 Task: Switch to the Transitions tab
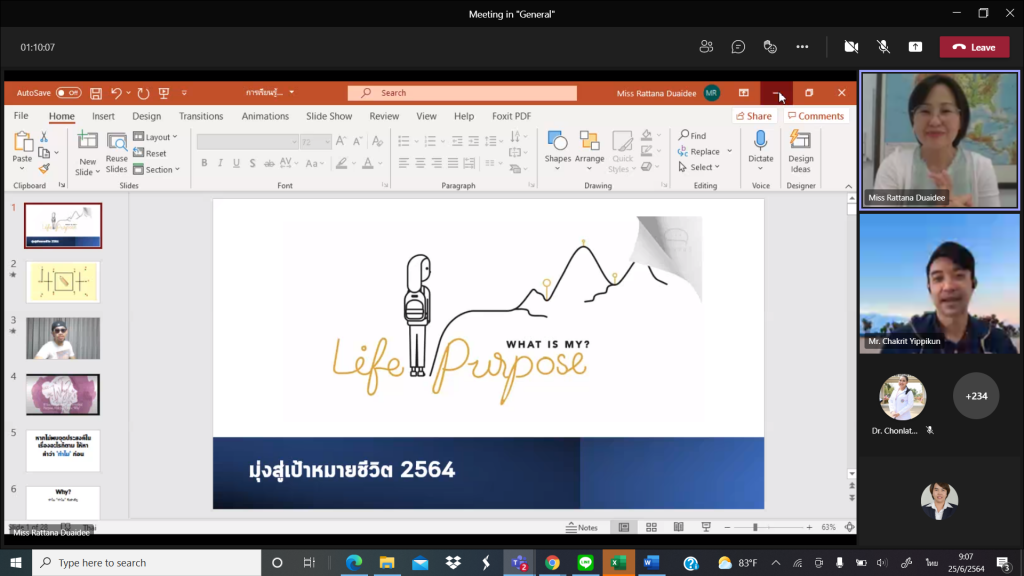[201, 116]
